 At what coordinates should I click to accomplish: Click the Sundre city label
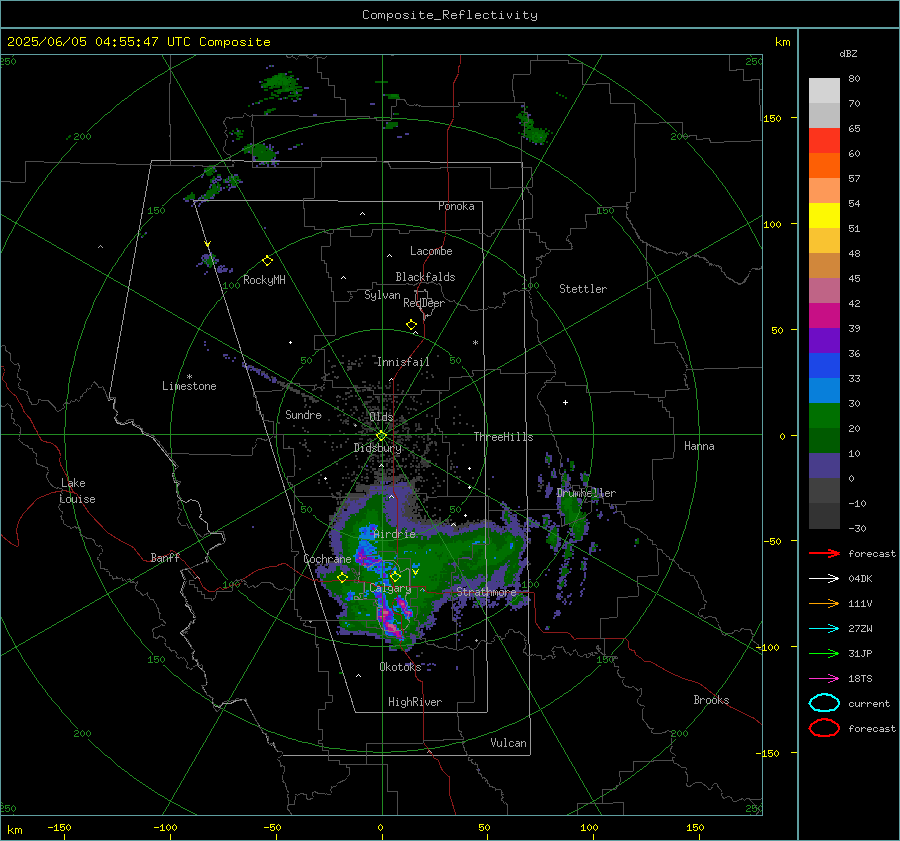coord(303,415)
